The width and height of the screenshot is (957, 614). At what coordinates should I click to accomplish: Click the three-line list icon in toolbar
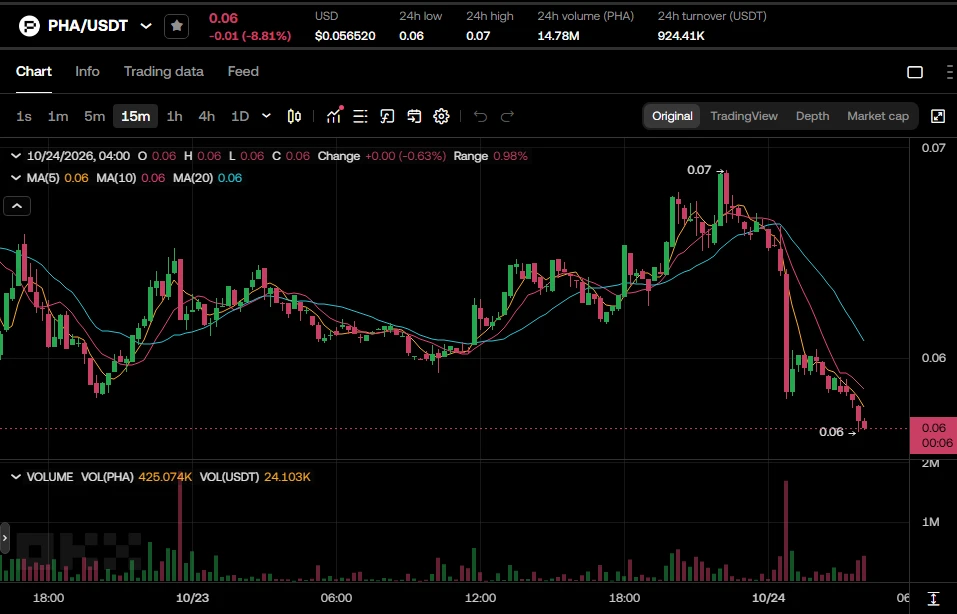tap(360, 116)
